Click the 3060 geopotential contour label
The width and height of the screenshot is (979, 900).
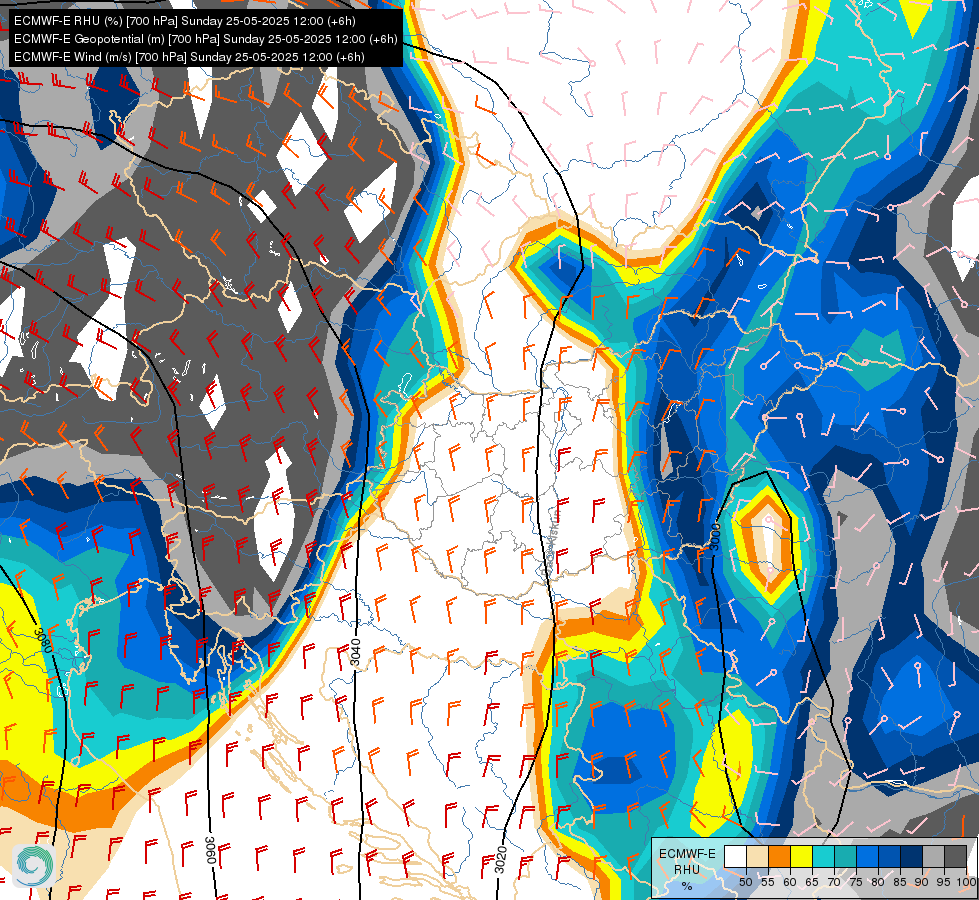coord(210,850)
